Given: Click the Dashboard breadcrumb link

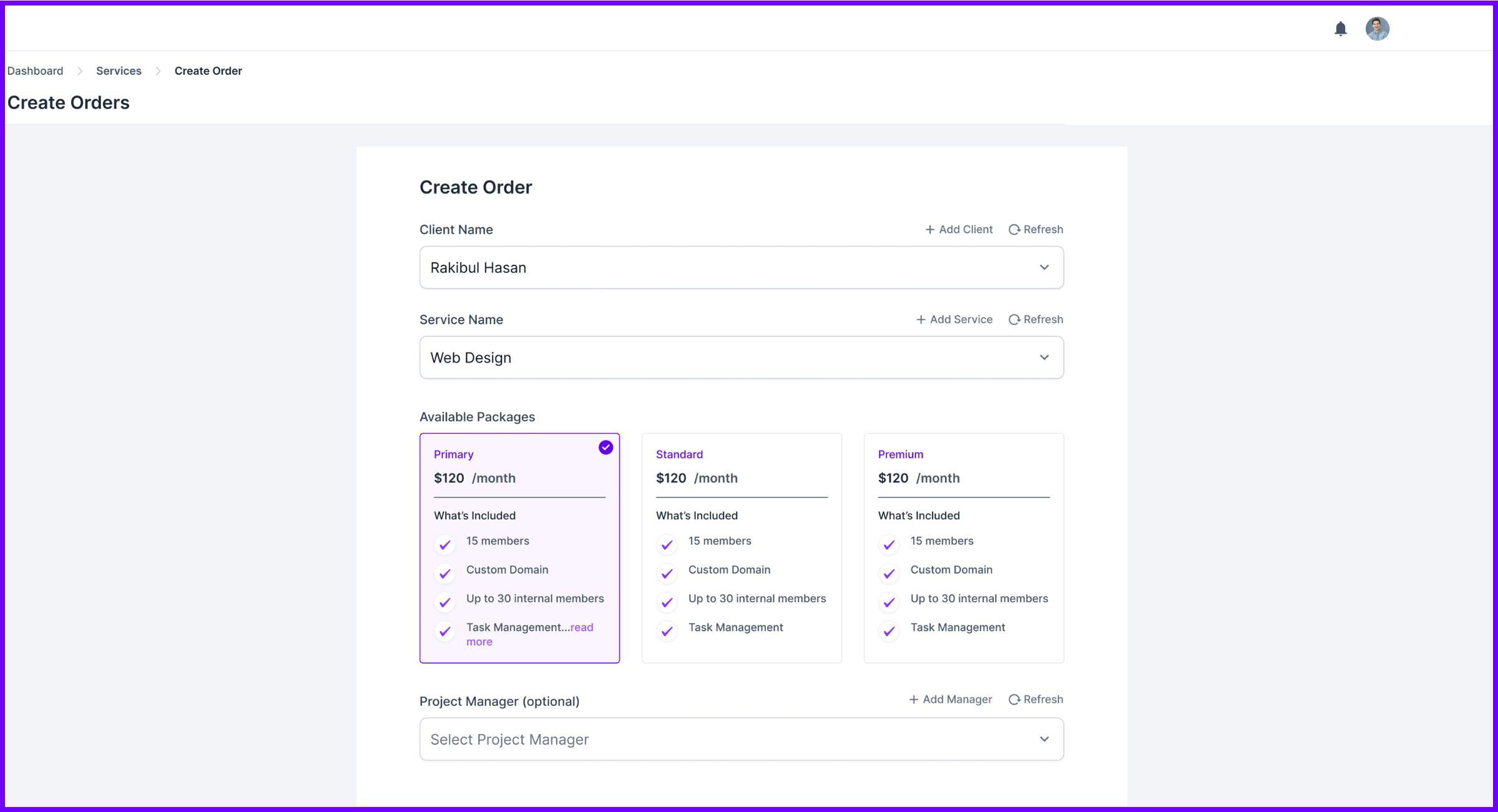Looking at the screenshot, I should click(35, 71).
